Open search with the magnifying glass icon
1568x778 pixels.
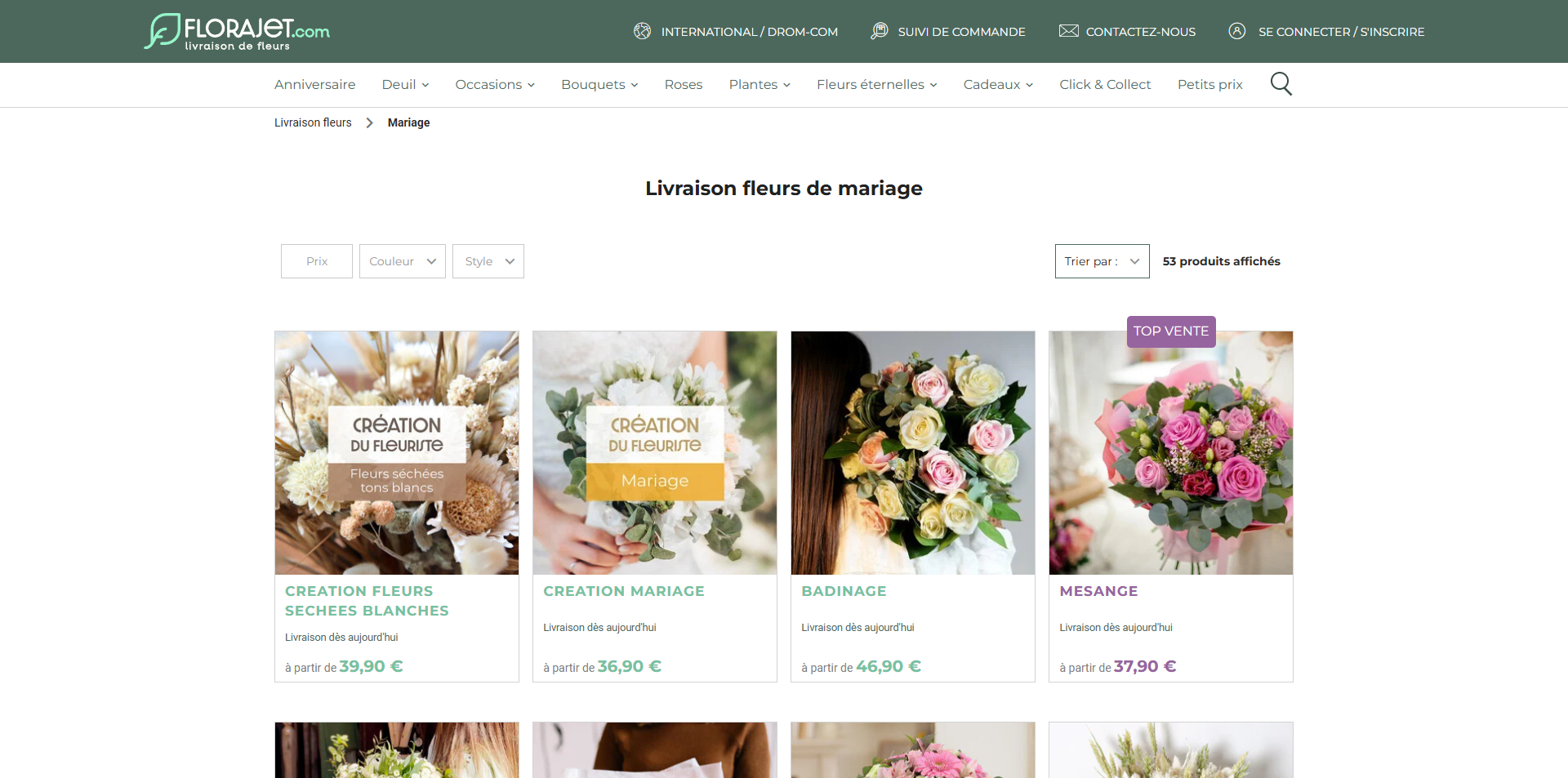[x=1281, y=84]
